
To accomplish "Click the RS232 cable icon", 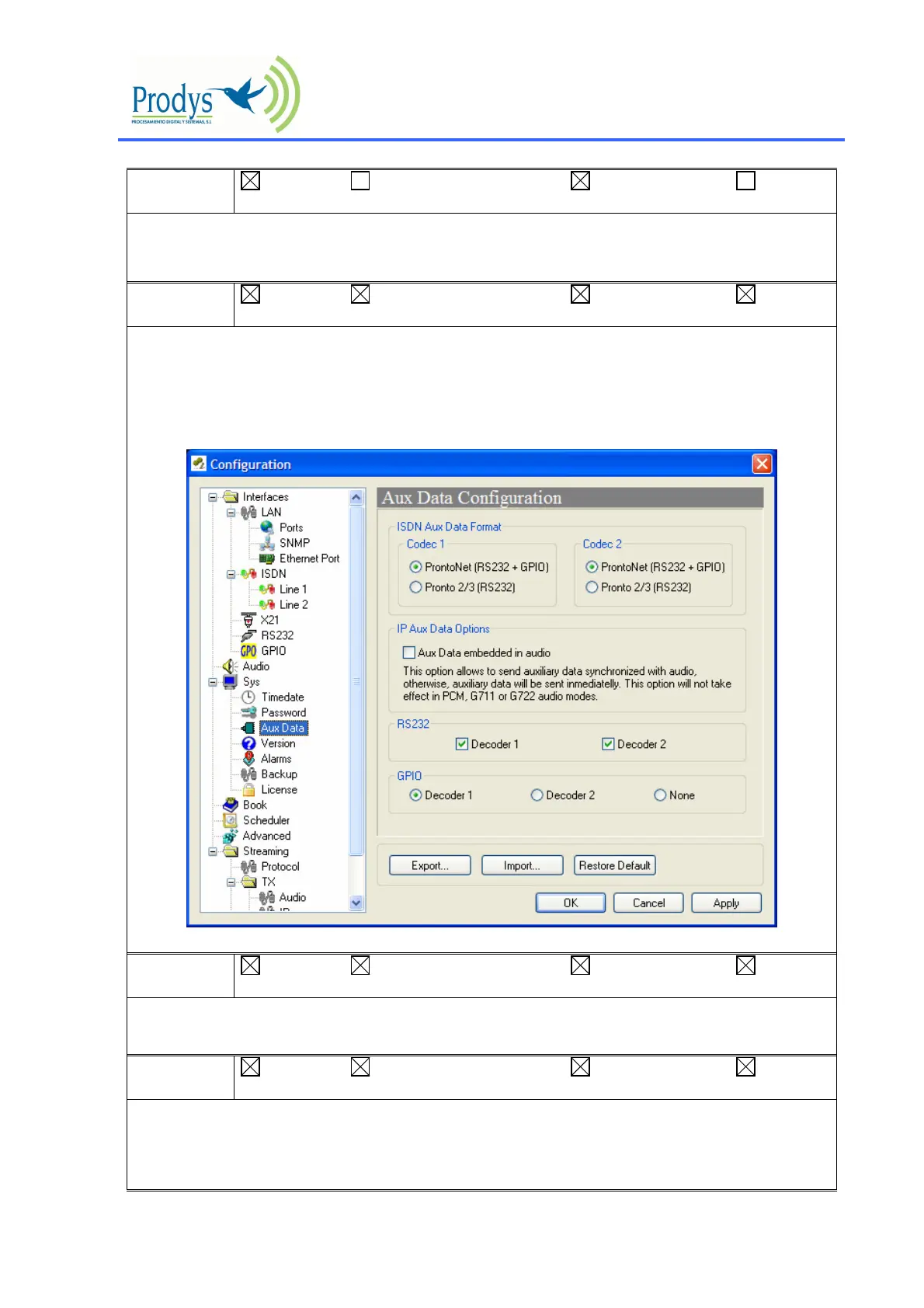I will pyautogui.click(x=248, y=635).
